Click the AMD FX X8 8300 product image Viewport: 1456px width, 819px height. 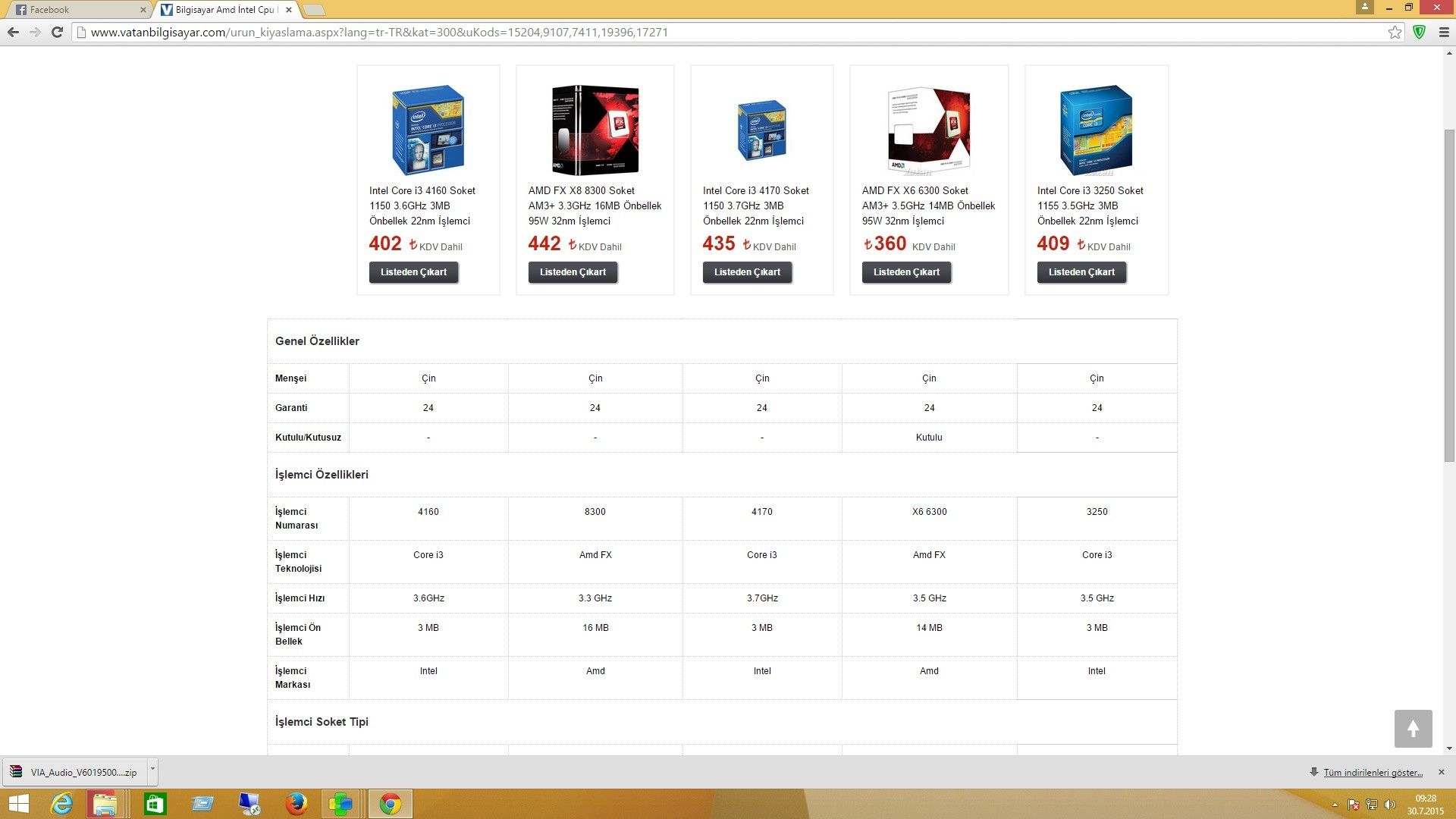pos(595,130)
